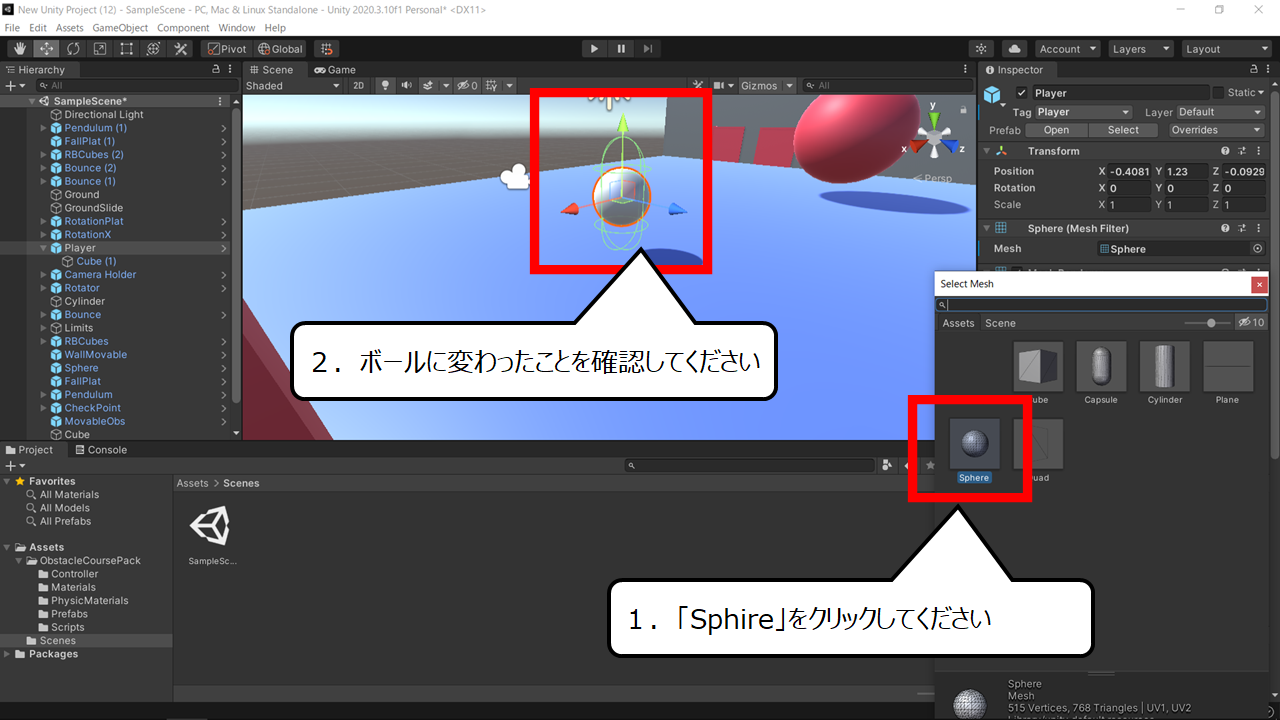
Task: Open the Collab sun icon
Action: (x=982, y=48)
